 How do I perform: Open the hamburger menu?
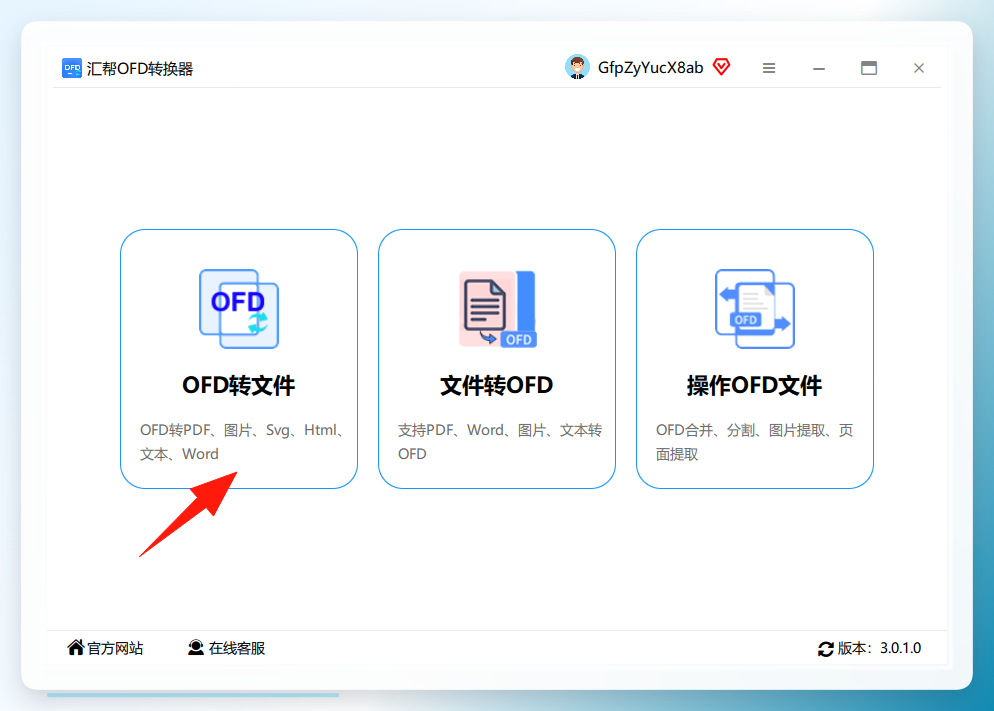click(769, 68)
